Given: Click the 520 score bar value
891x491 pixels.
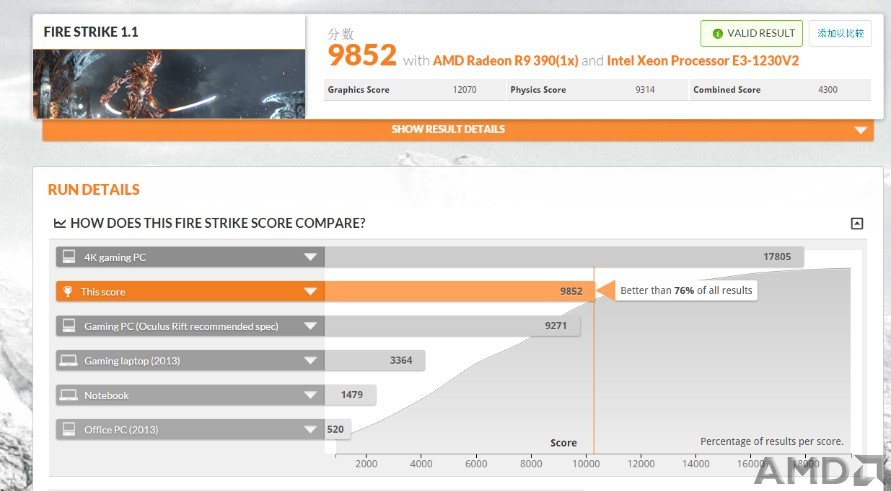Looking at the screenshot, I should pos(335,430).
